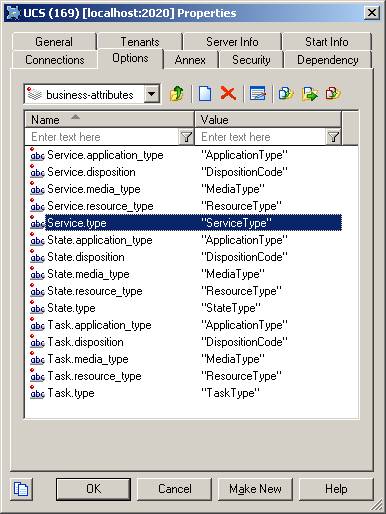Click the Value filter text field
The width and height of the screenshot is (386, 514).
pos(261,137)
